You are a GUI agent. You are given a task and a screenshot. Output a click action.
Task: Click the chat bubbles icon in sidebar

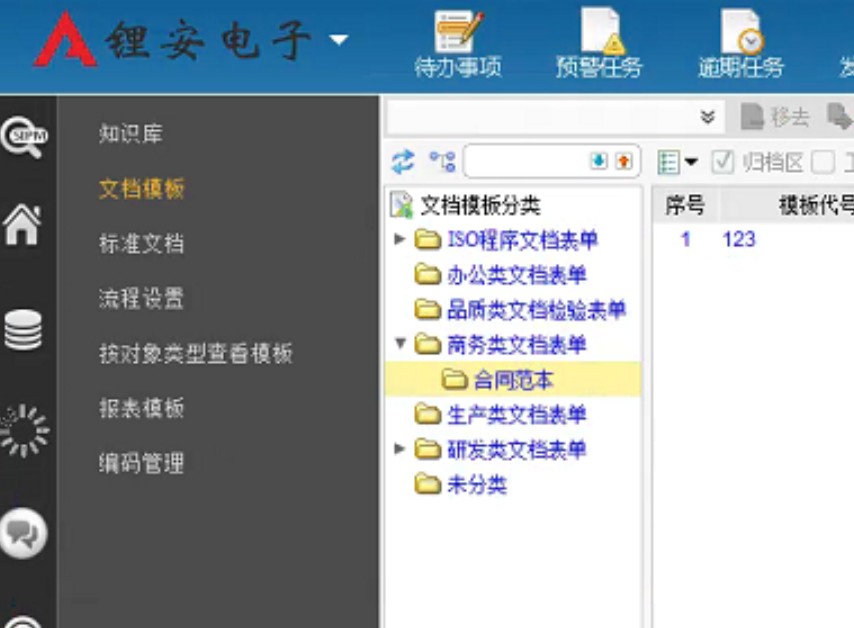click(22, 532)
